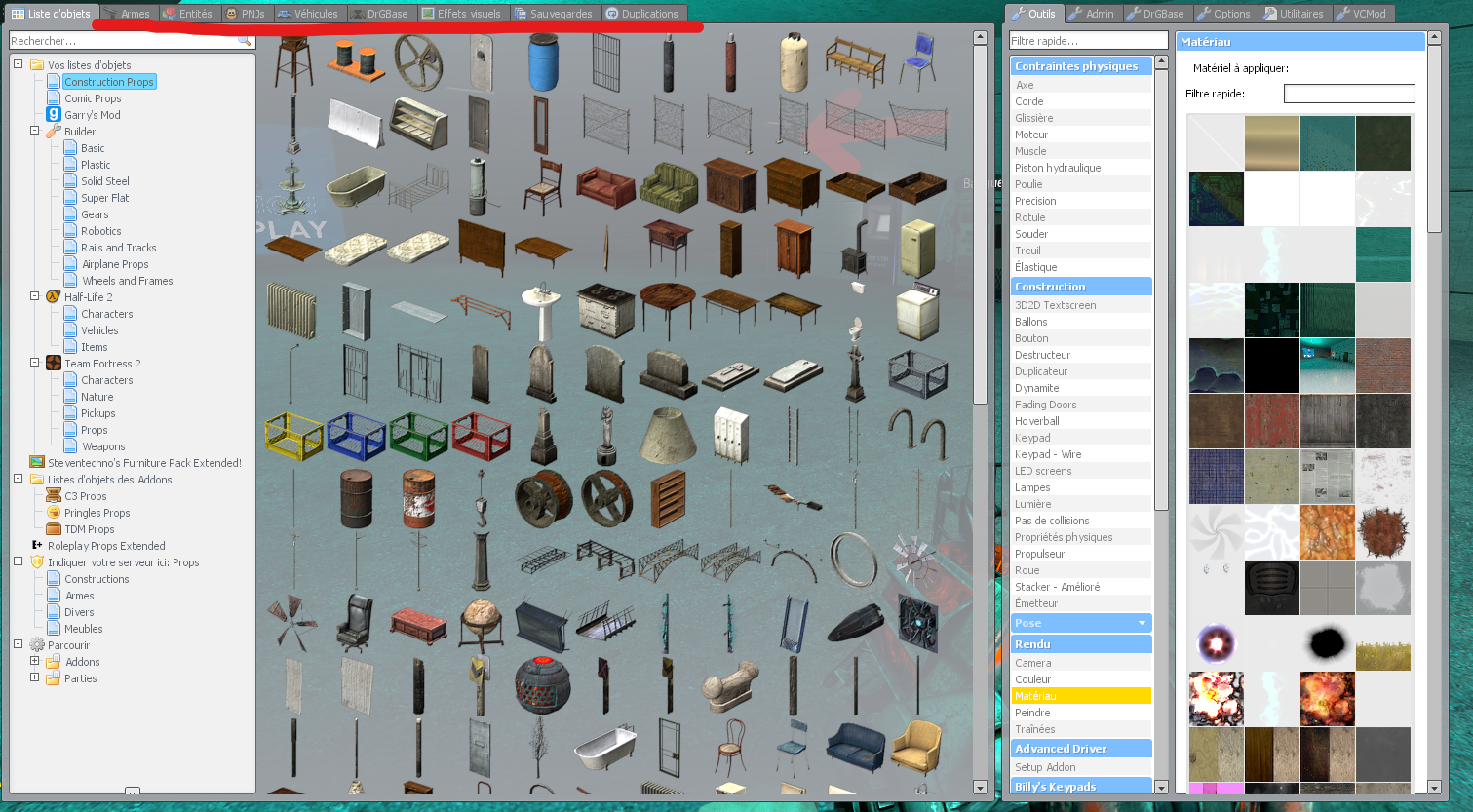Expand the Pose tool category
Viewport: 1473px width, 812px height.
(1081, 623)
